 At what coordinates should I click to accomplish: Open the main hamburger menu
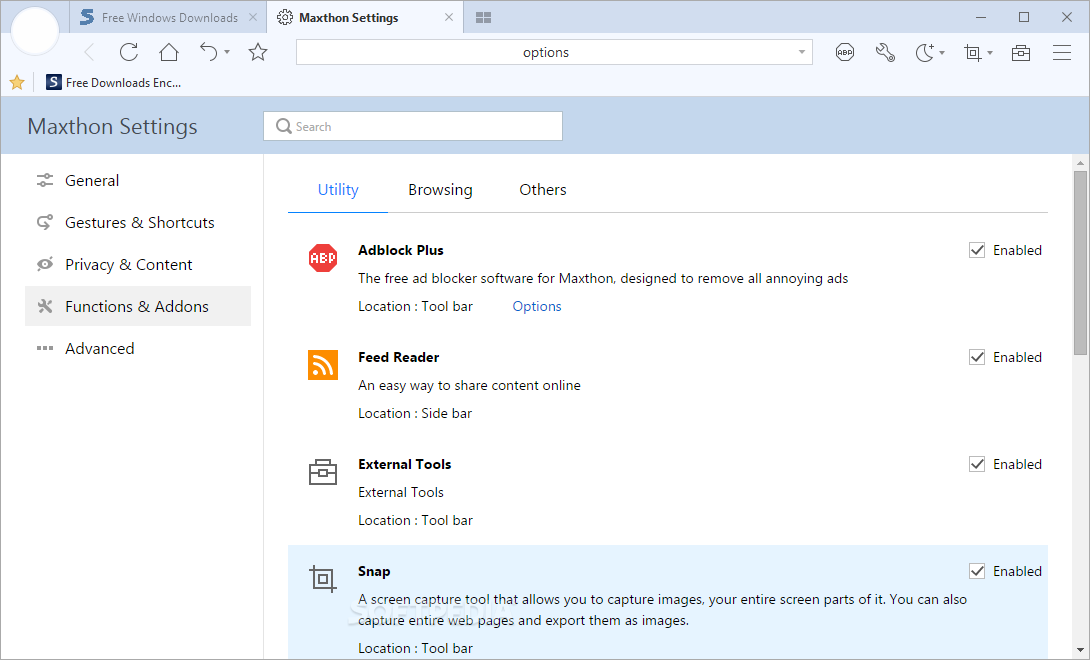1061,52
